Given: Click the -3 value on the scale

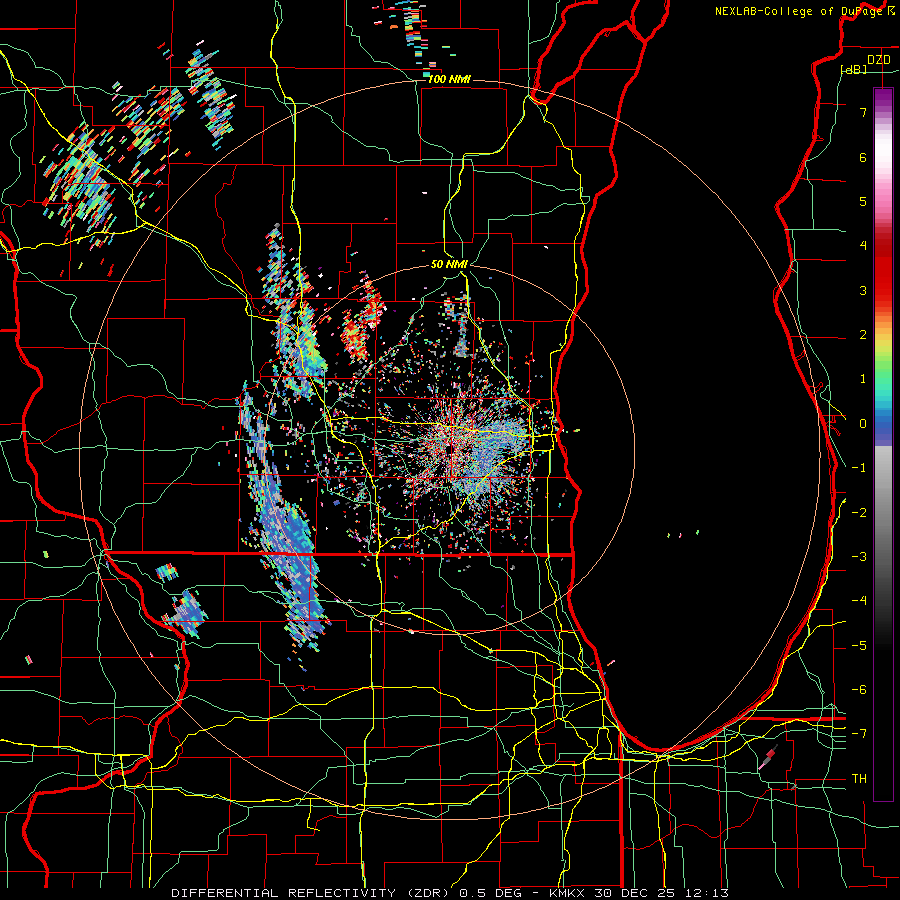Looking at the screenshot, I should coord(859,557).
